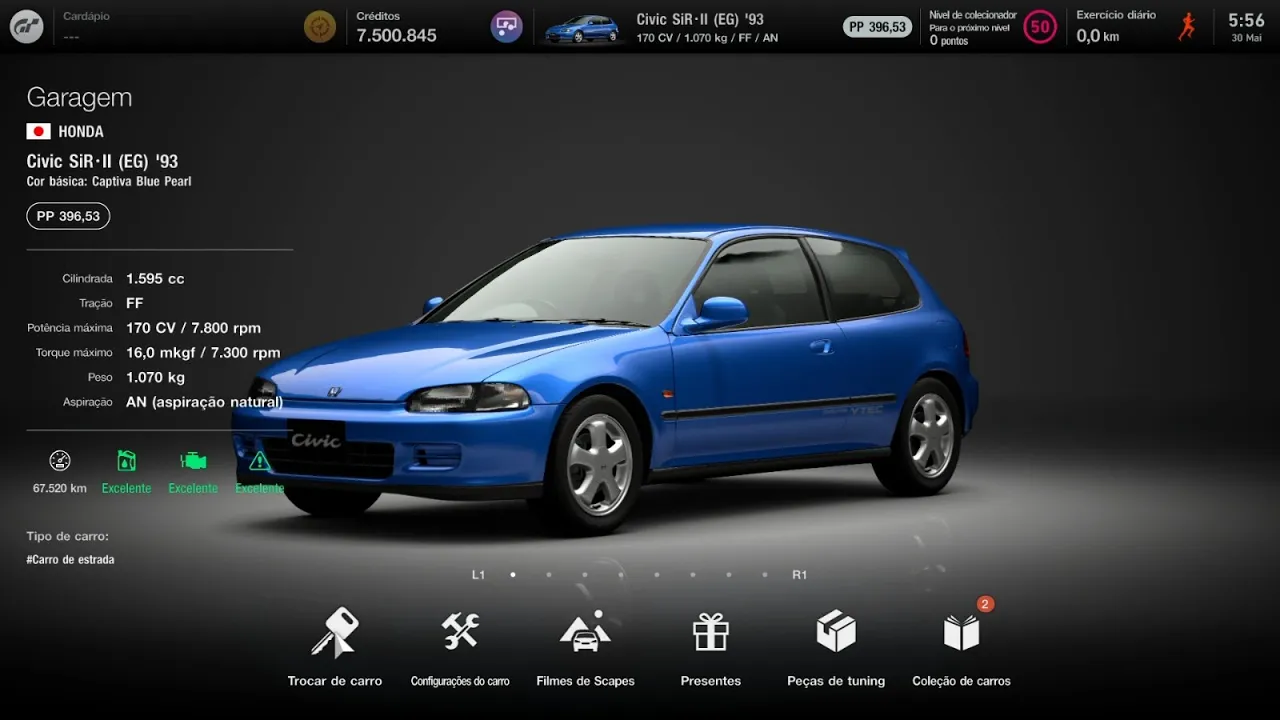
Task: Click #Carro de estrada tag
Action: tap(70, 560)
